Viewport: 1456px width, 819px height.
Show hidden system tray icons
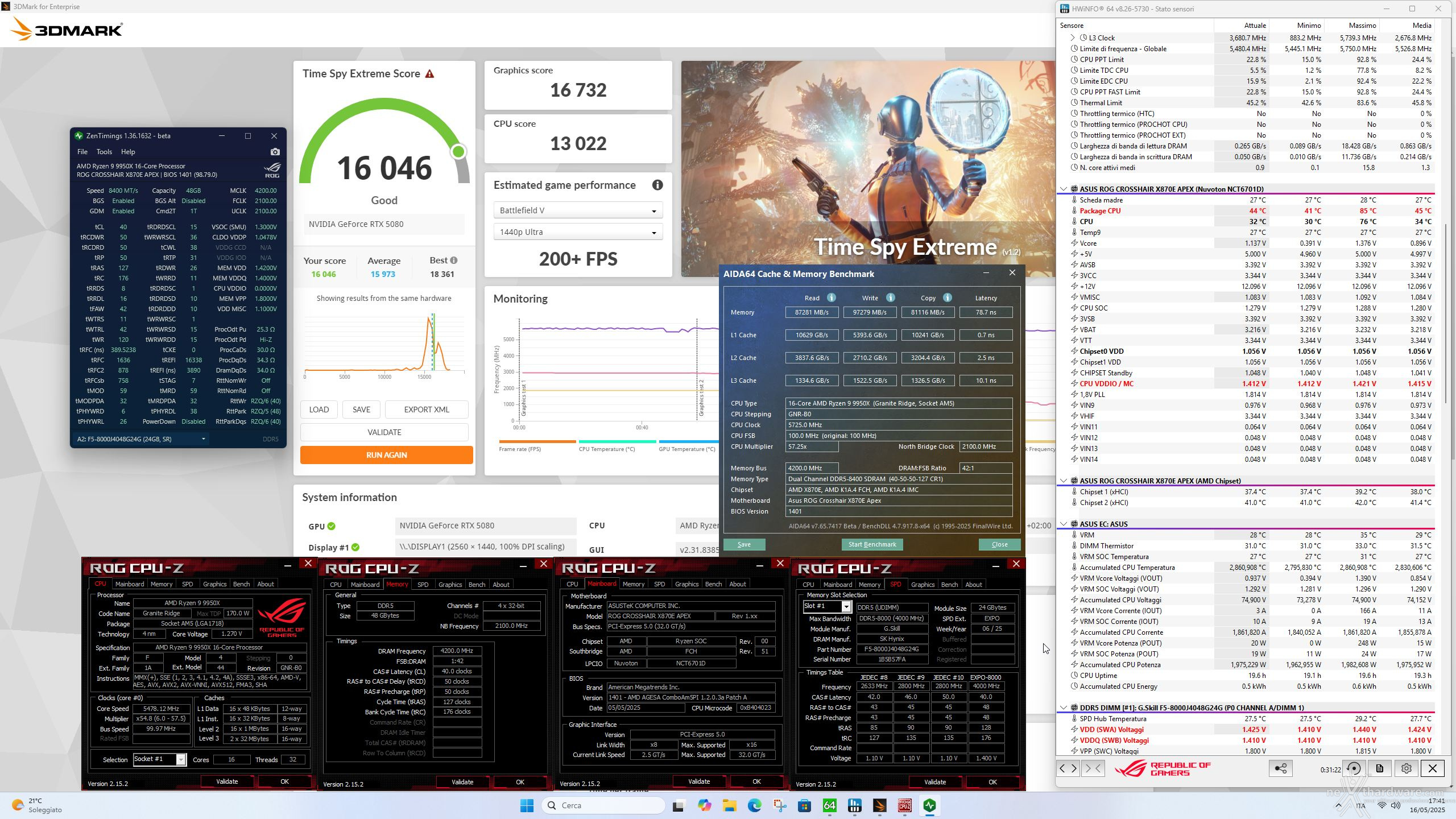(1338, 805)
